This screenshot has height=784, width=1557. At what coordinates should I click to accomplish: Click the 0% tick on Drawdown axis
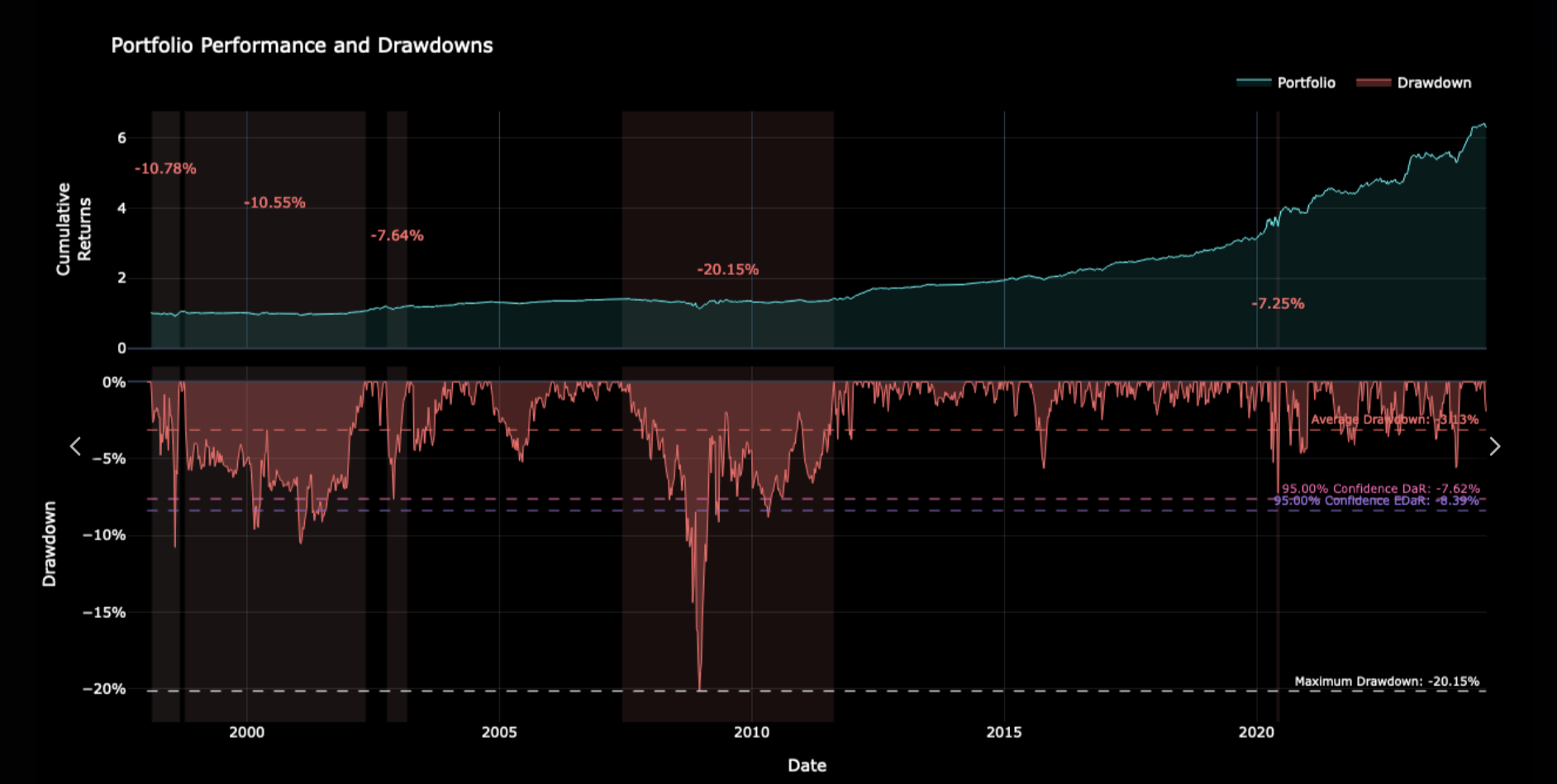click(114, 382)
